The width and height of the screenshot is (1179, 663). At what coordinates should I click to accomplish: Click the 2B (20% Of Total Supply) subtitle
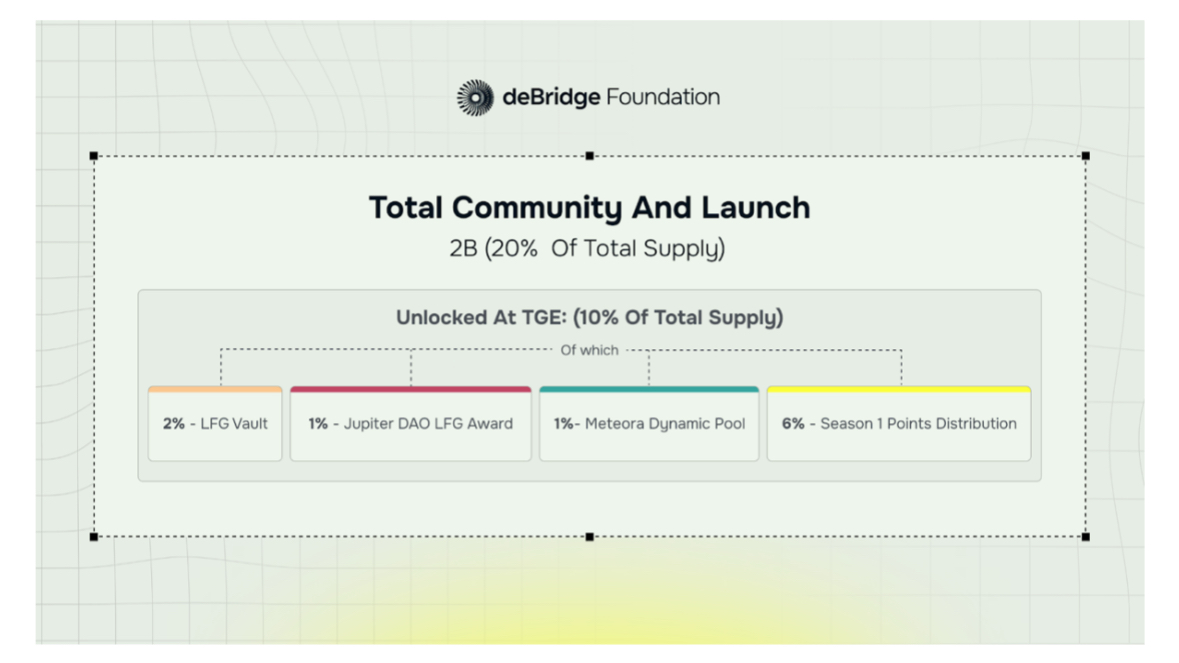coord(587,249)
